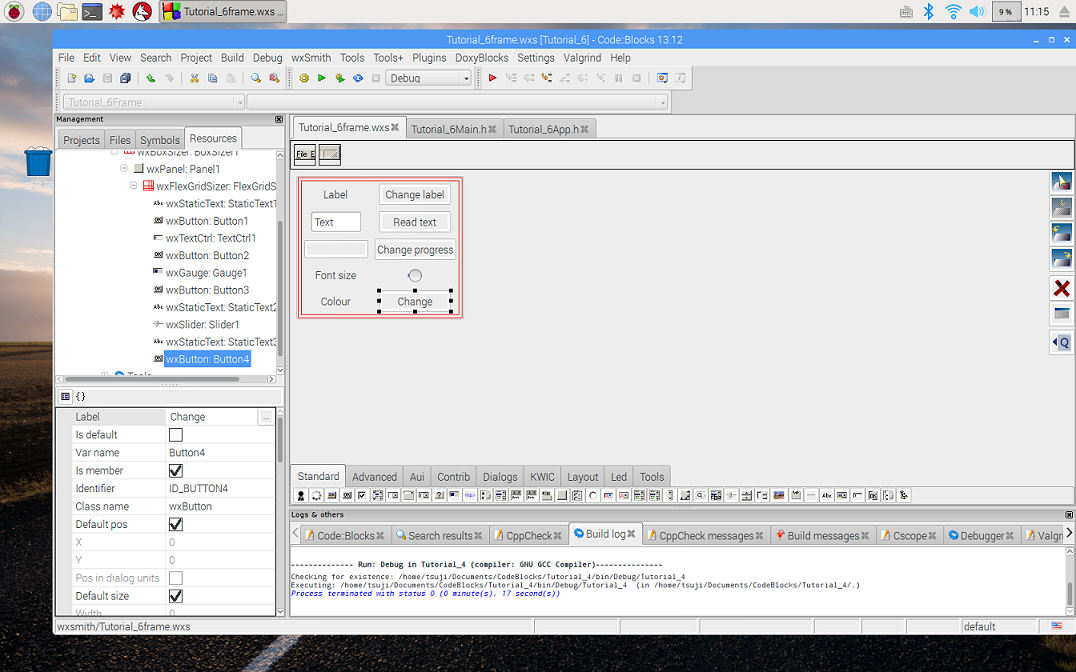Select the Change label button in designer
1076x672 pixels.
tap(414, 194)
